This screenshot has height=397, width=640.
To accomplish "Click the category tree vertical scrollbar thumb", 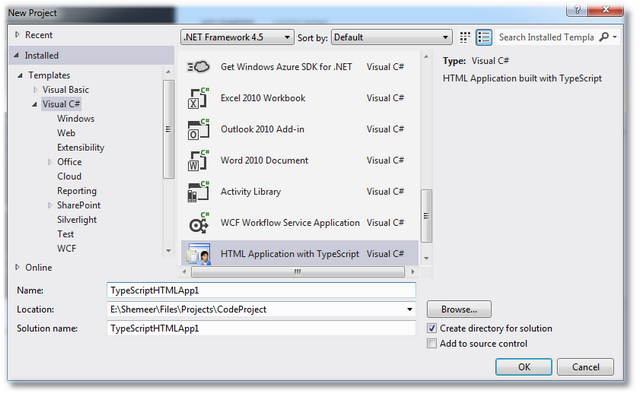I will 168,129.
